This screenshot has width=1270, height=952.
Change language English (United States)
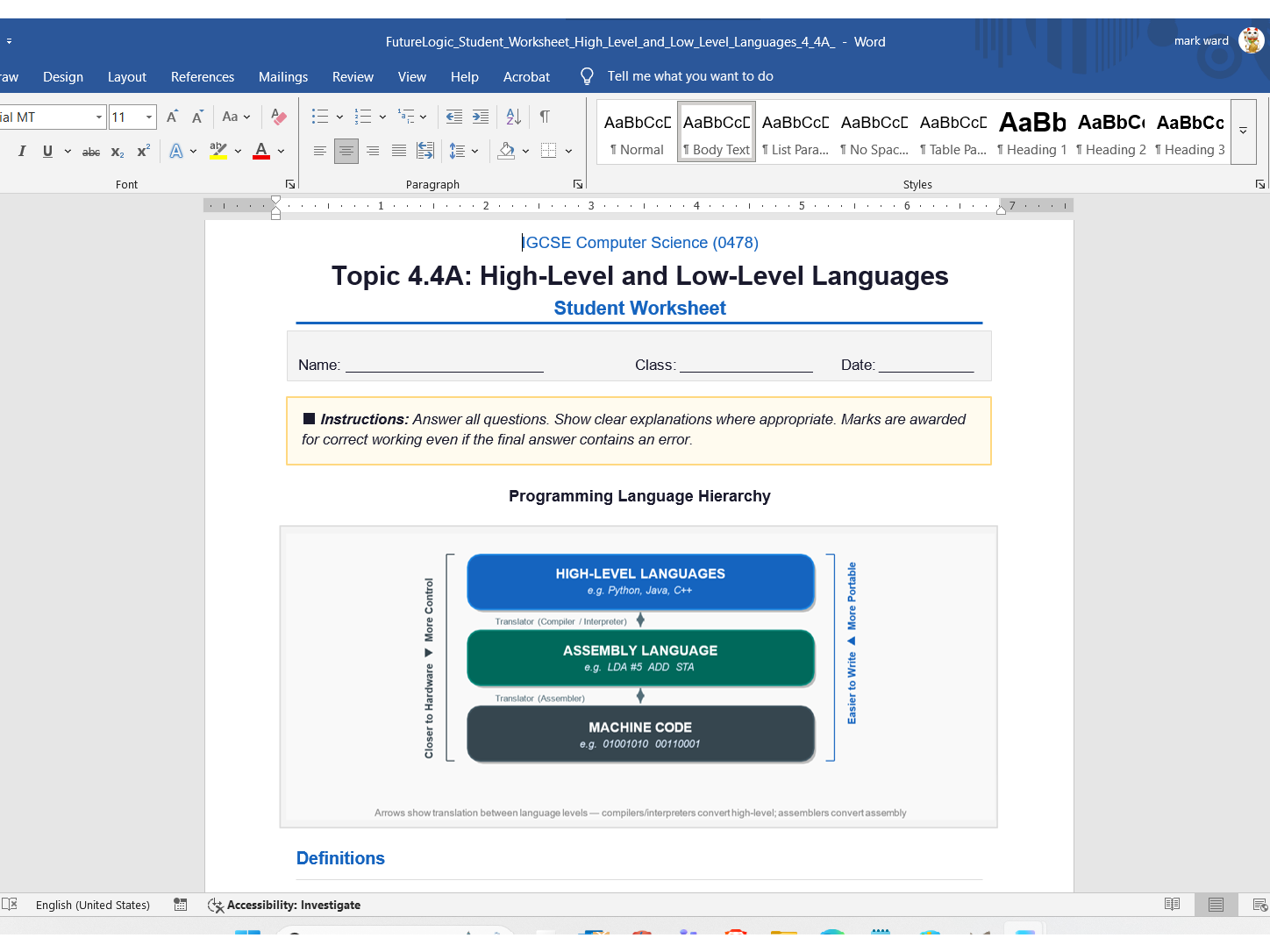[93, 905]
